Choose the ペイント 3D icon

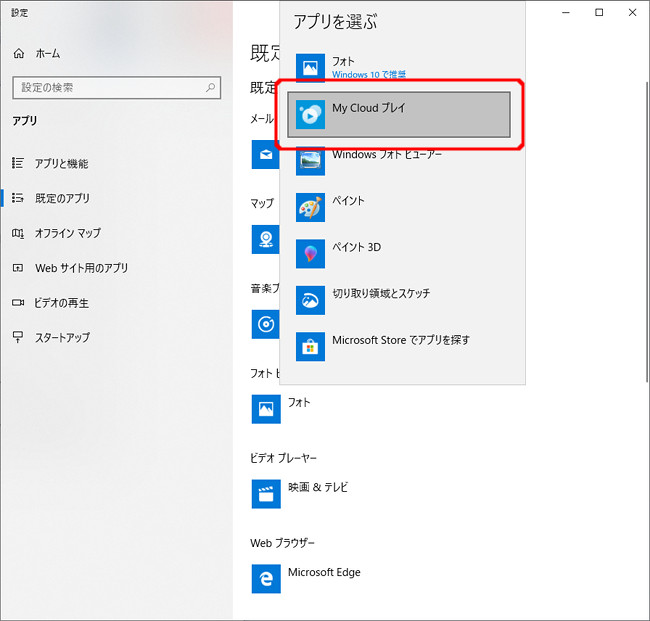(311, 254)
